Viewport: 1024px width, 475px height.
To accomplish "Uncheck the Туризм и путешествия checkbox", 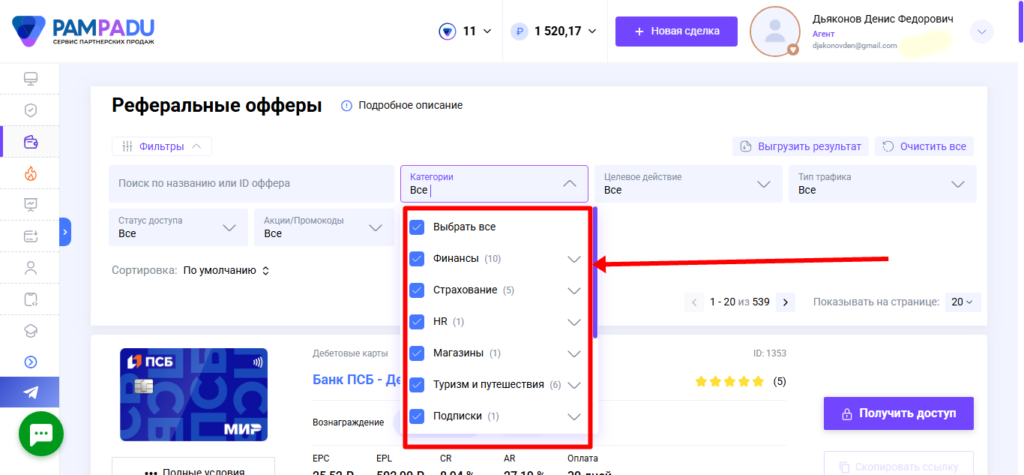I will (x=417, y=385).
